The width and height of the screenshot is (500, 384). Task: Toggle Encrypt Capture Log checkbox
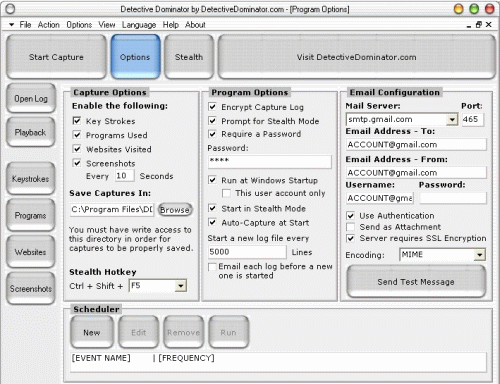[x=212, y=107]
